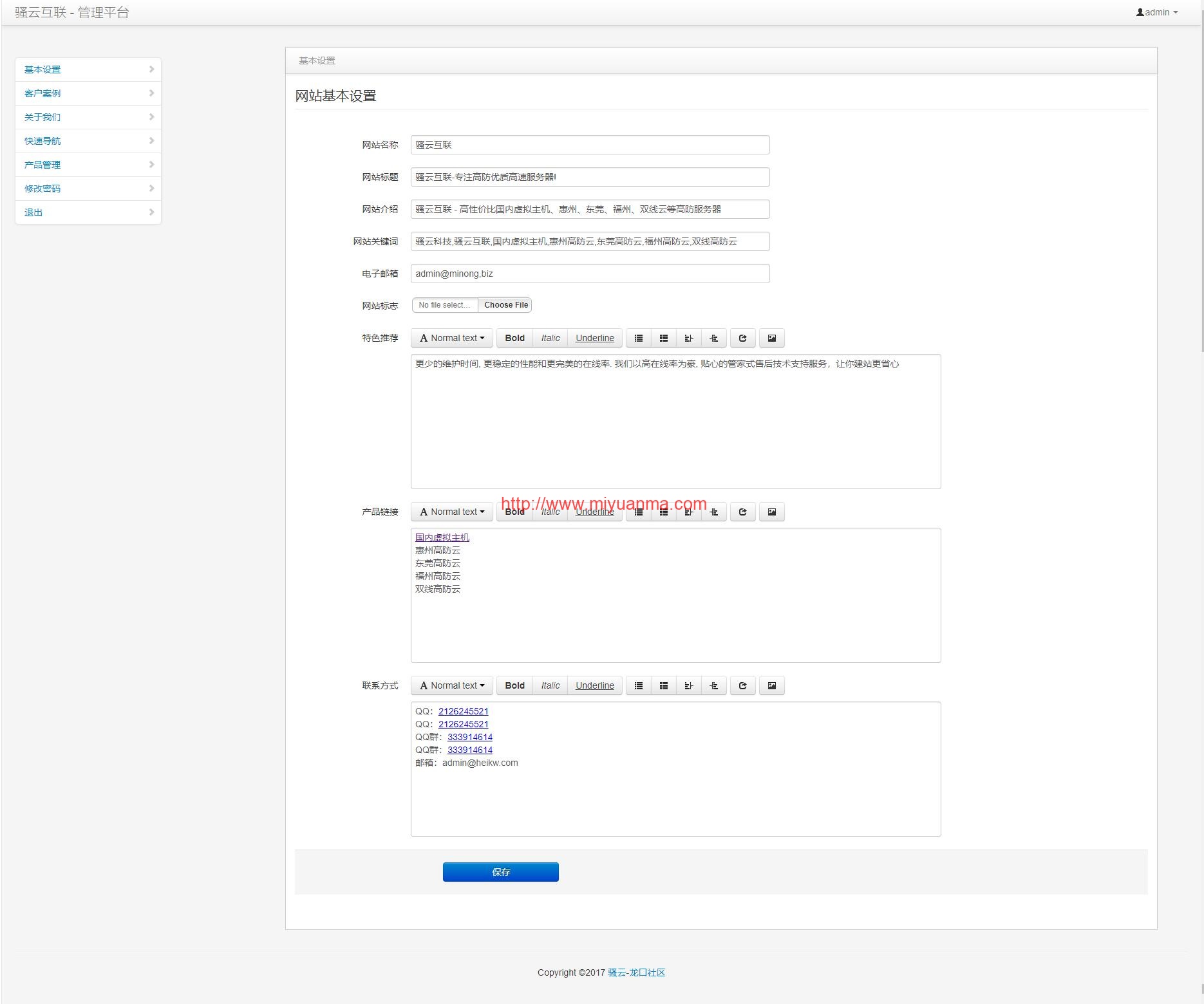Open 基本设置 in the sidebar

point(88,70)
